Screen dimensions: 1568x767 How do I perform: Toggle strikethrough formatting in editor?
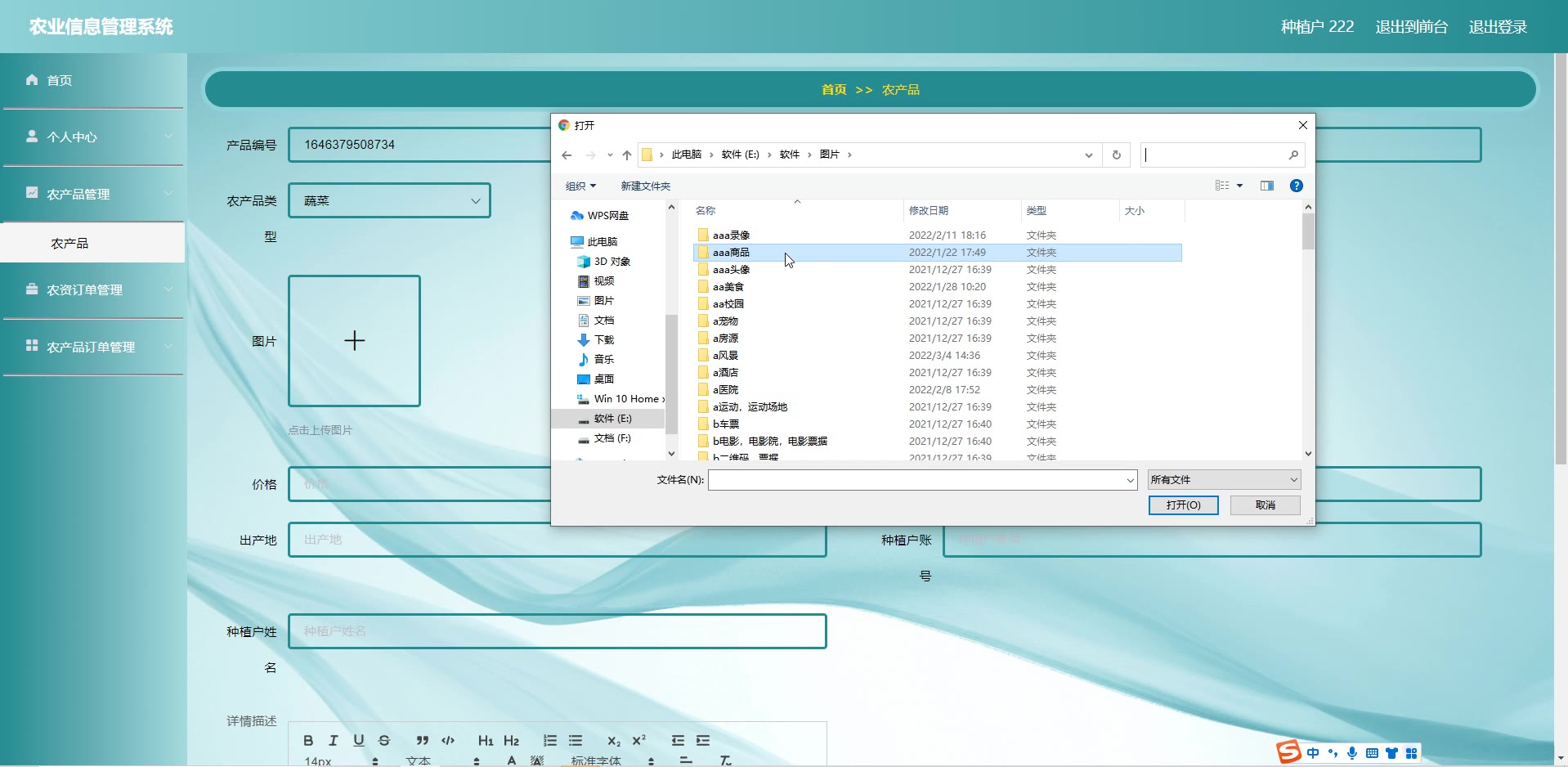(x=384, y=741)
